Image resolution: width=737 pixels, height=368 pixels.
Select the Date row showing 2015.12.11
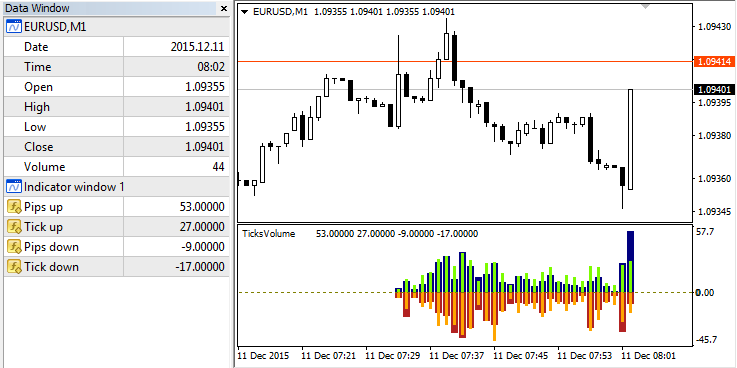coord(116,47)
